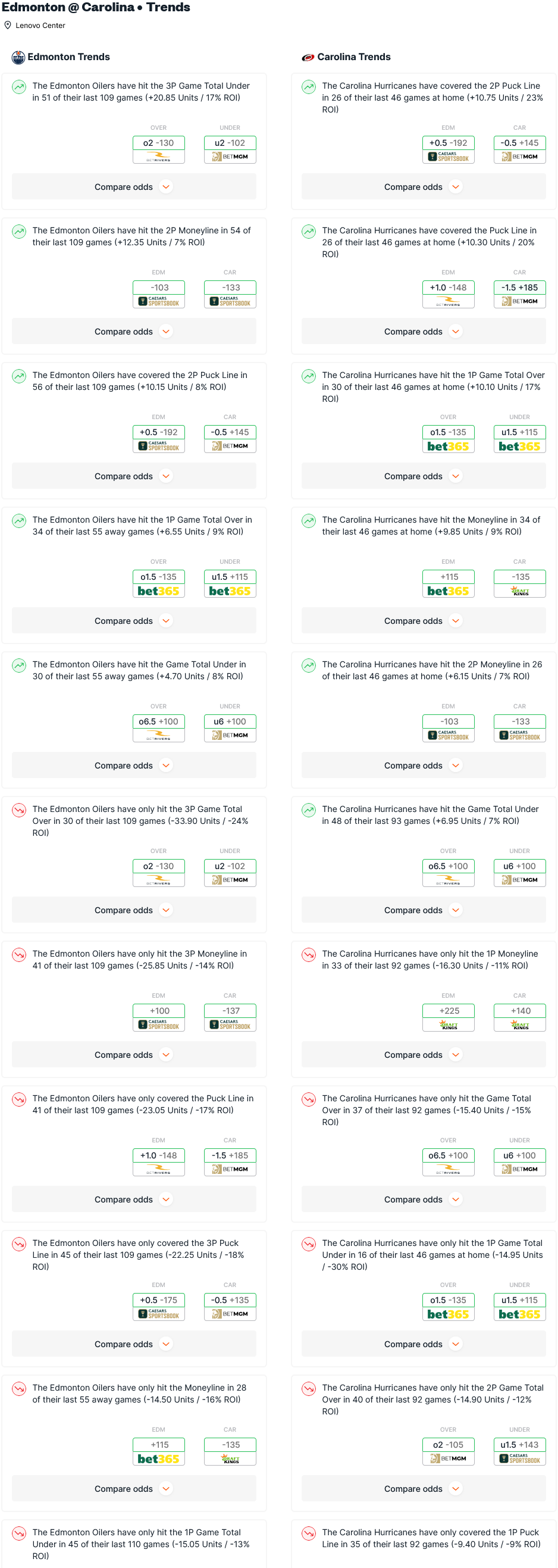Click the bet365 logo under o1.5 -135 Edmonton
This screenshot has height=1568, width=558.
click(x=159, y=591)
